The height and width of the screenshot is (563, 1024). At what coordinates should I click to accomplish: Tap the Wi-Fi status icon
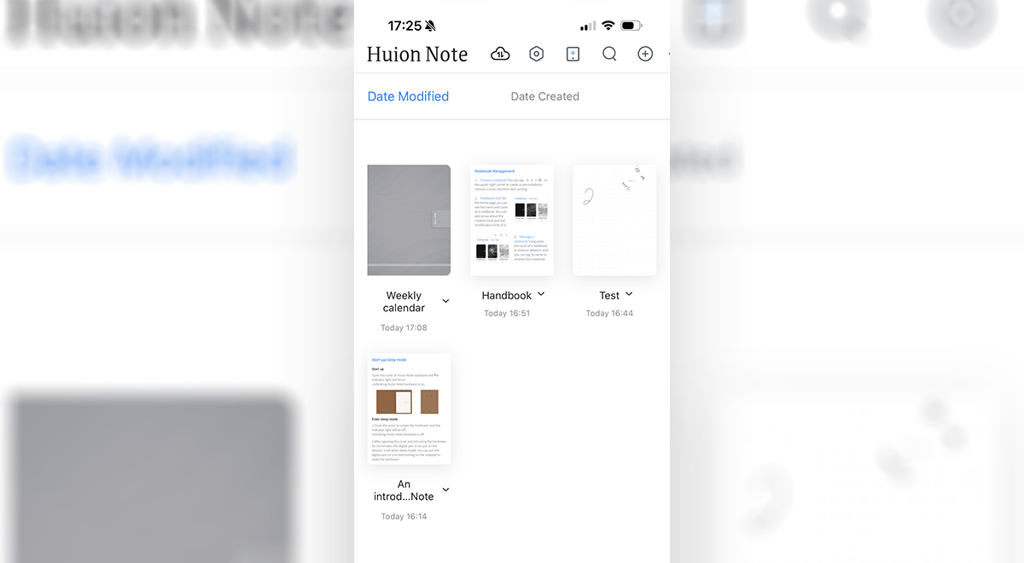coord(608,25)
